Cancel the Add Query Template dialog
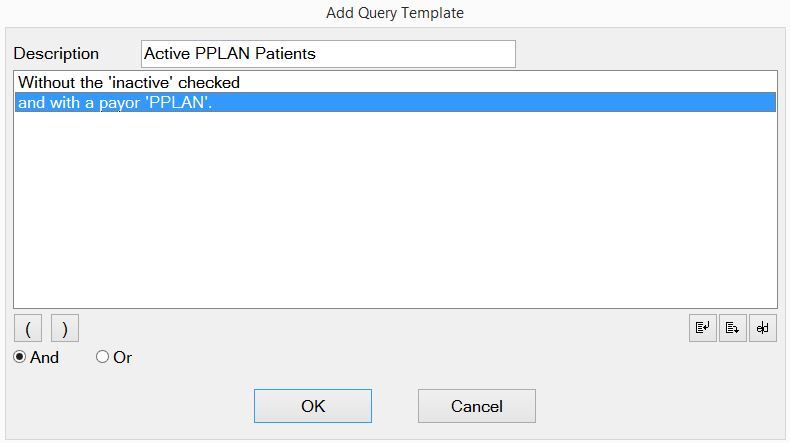The width and height of the screenshot is (790, 443). click(477, 406)
